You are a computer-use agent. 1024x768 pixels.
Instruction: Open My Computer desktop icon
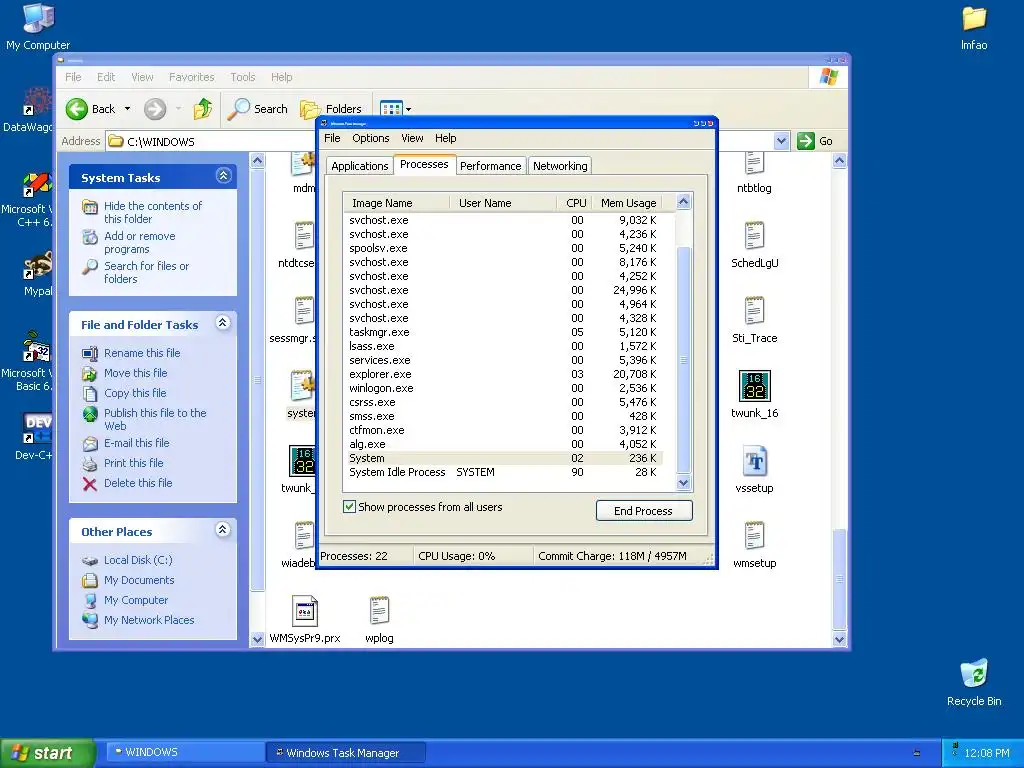coord(38,18)
